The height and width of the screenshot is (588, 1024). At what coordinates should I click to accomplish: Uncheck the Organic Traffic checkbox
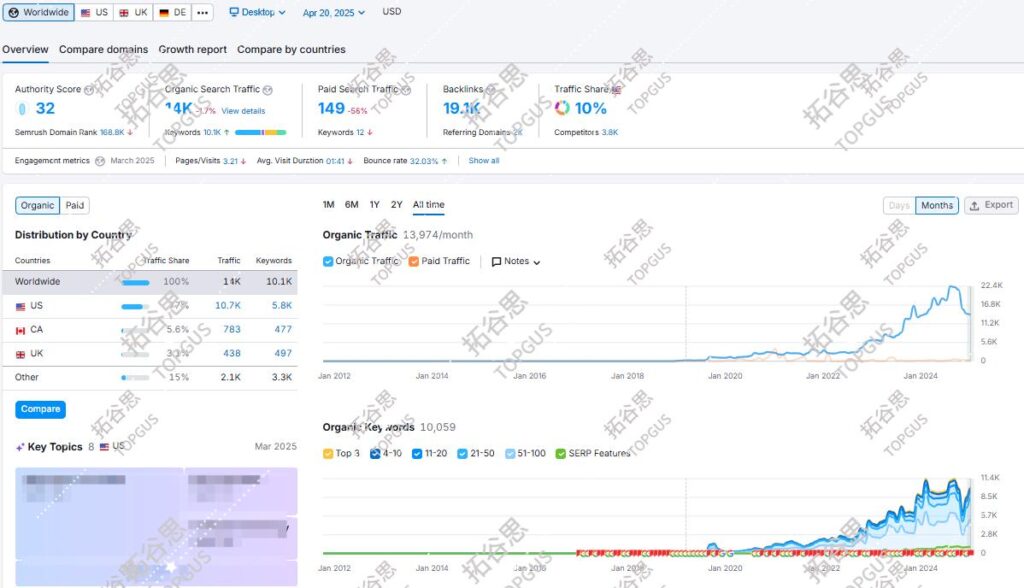(329, 261)
